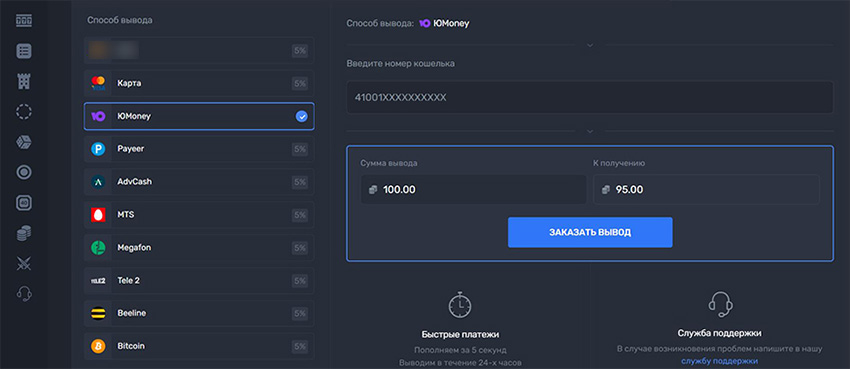The width and height of the screenshot is (850, 369).
Task: Click the К получению amount field
Action: click(x=706, y=190)
